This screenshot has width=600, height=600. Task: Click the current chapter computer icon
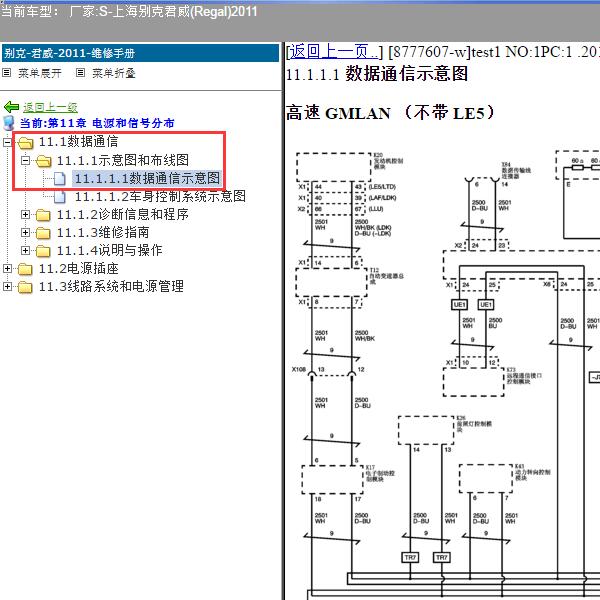[8, 123]
